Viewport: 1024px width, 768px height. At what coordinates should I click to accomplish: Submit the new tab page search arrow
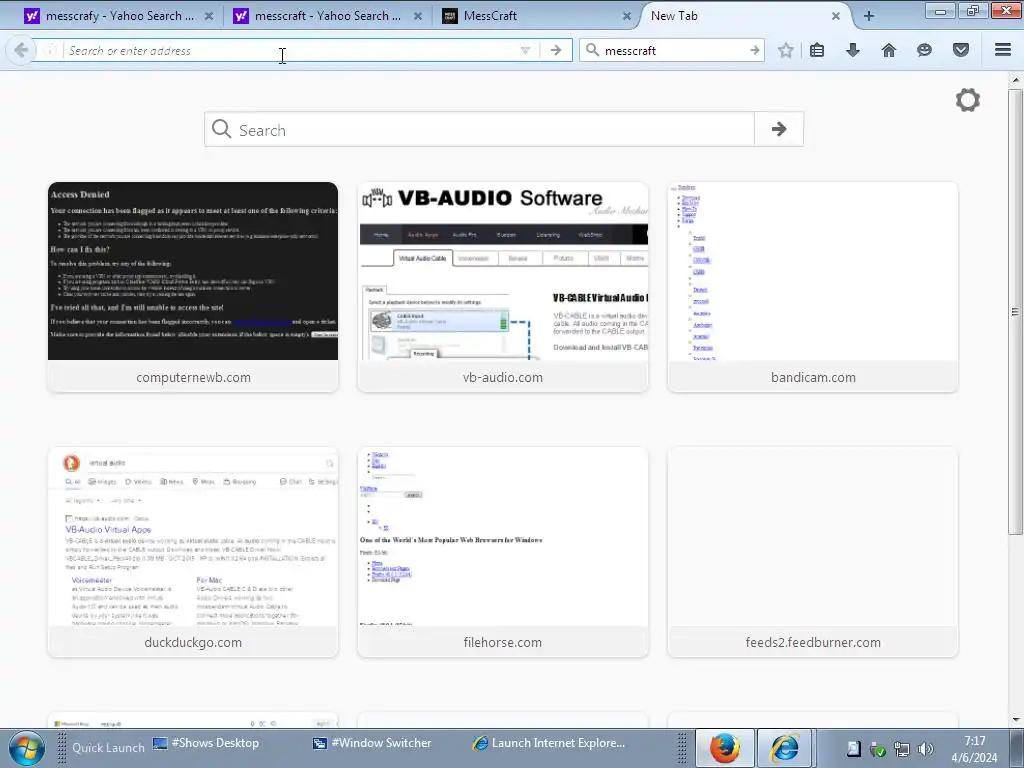[x=778, y=129]
